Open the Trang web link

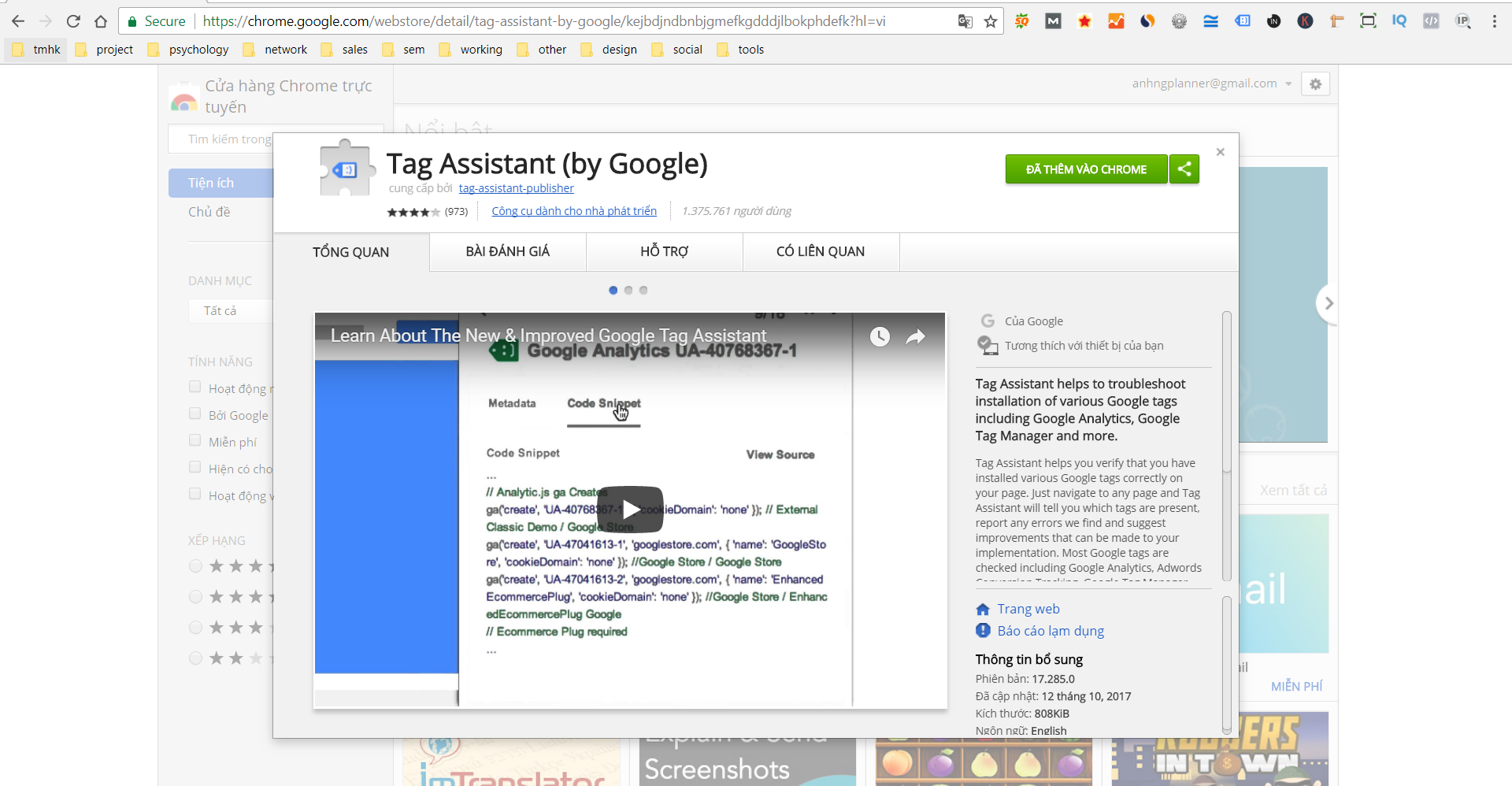[1028, 609]
